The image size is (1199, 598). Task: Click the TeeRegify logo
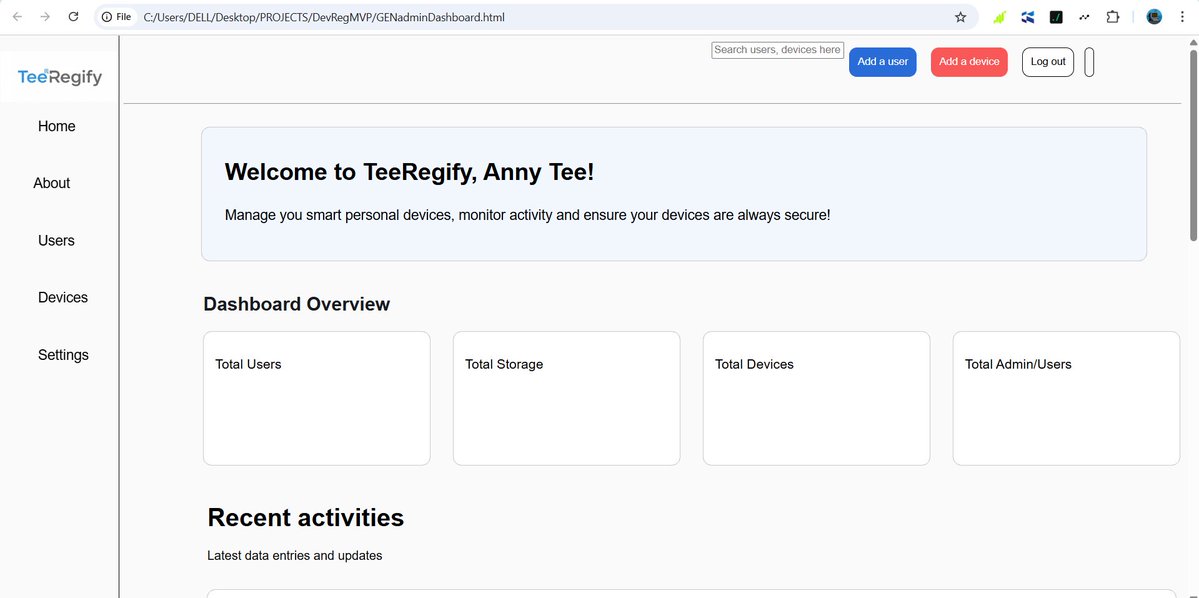point(60,77)
